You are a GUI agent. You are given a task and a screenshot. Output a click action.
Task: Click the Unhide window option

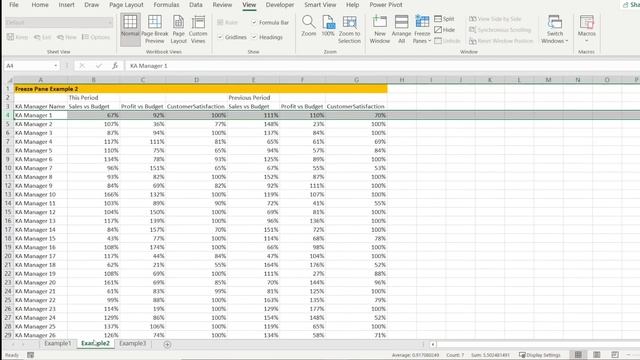(447, 41)
